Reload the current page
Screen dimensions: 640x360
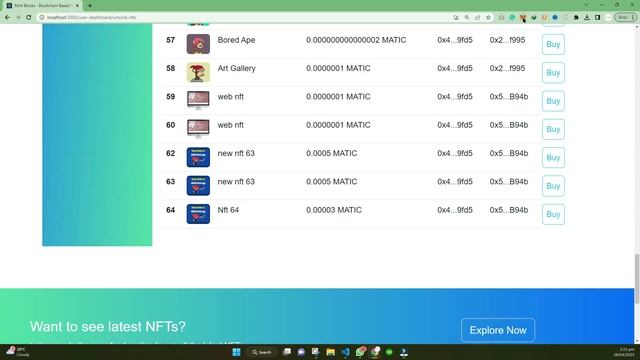click(29, 18)
